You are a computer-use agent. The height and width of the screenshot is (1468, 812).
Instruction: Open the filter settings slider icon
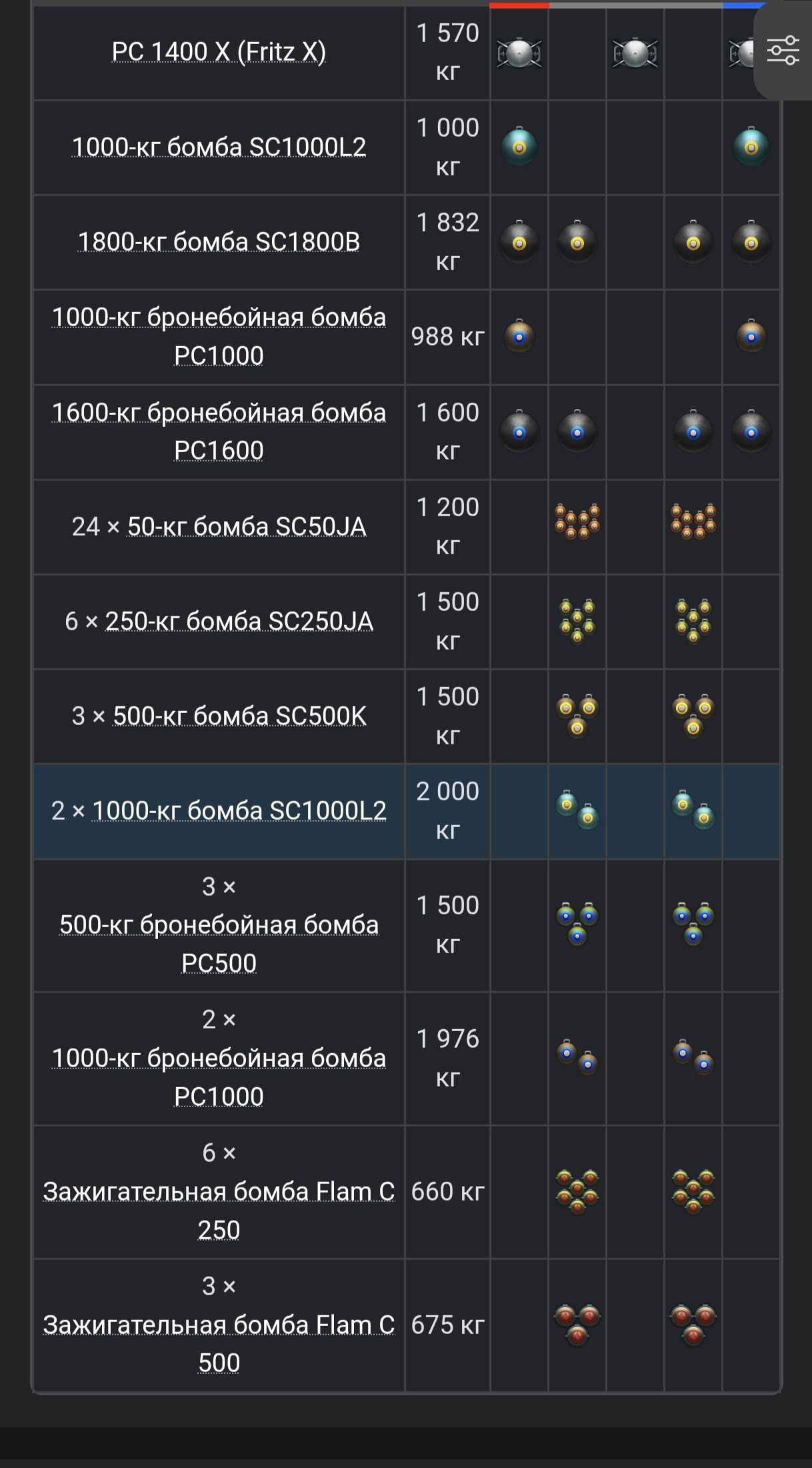coord(783,51)
